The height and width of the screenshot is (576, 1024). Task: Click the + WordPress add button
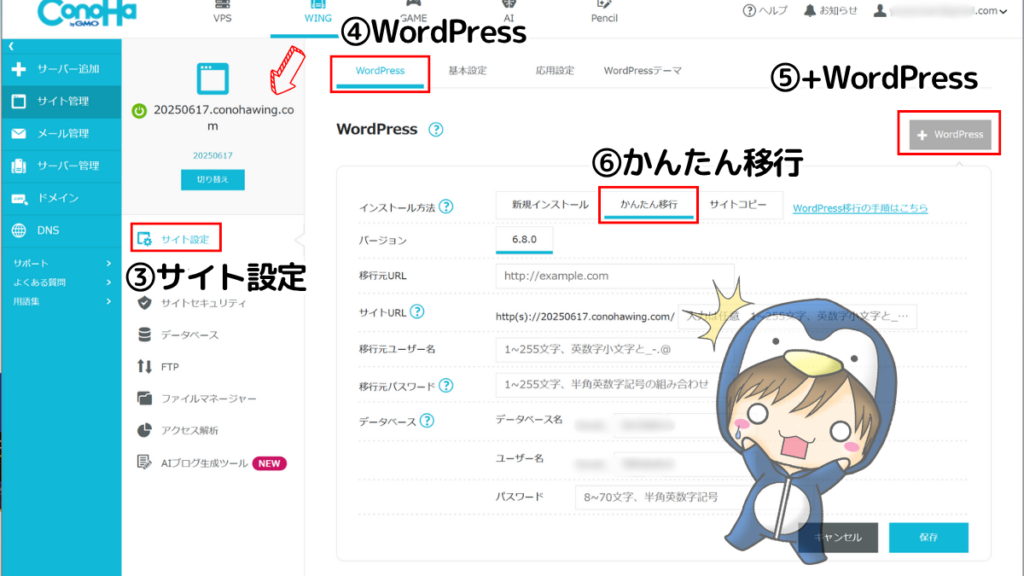[x=950, y=135]
